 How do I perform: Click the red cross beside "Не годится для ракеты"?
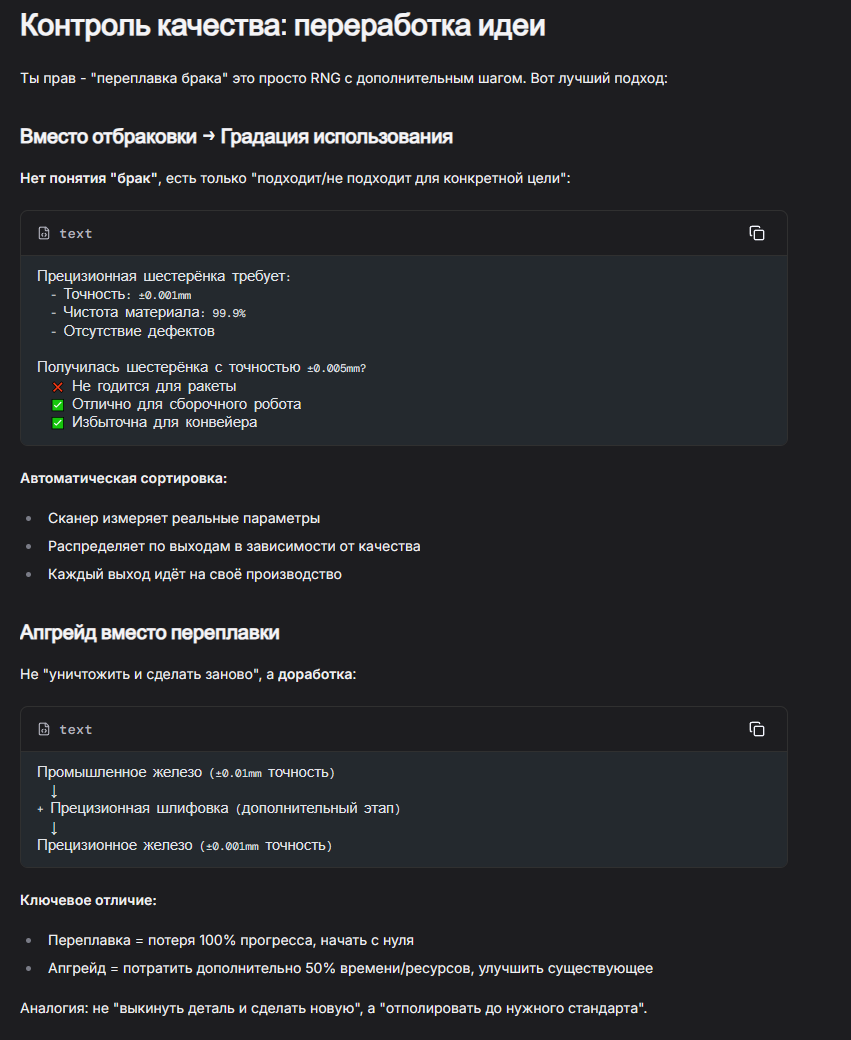coord(57,386)
